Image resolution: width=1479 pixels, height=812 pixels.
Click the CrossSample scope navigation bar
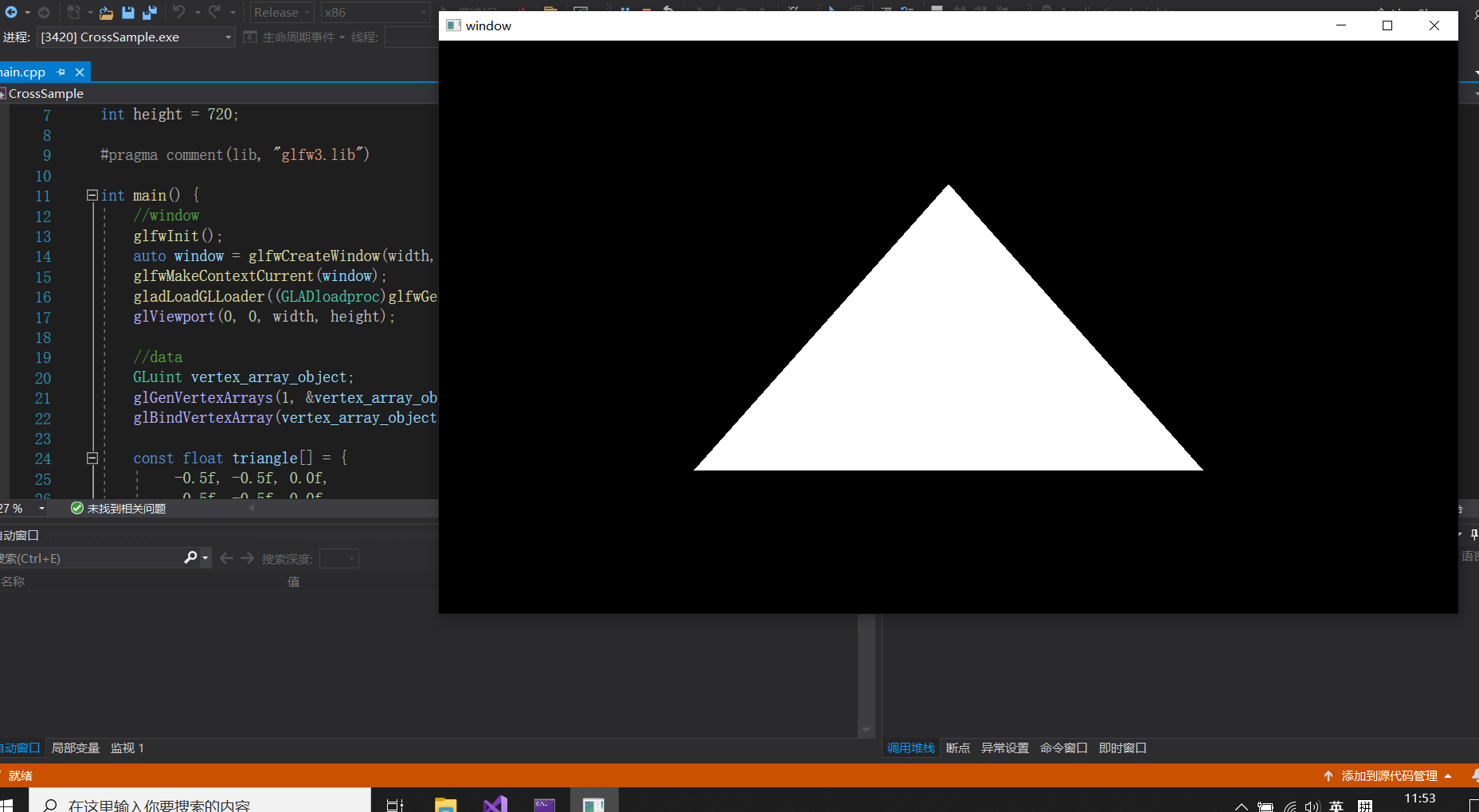point(219,93)
